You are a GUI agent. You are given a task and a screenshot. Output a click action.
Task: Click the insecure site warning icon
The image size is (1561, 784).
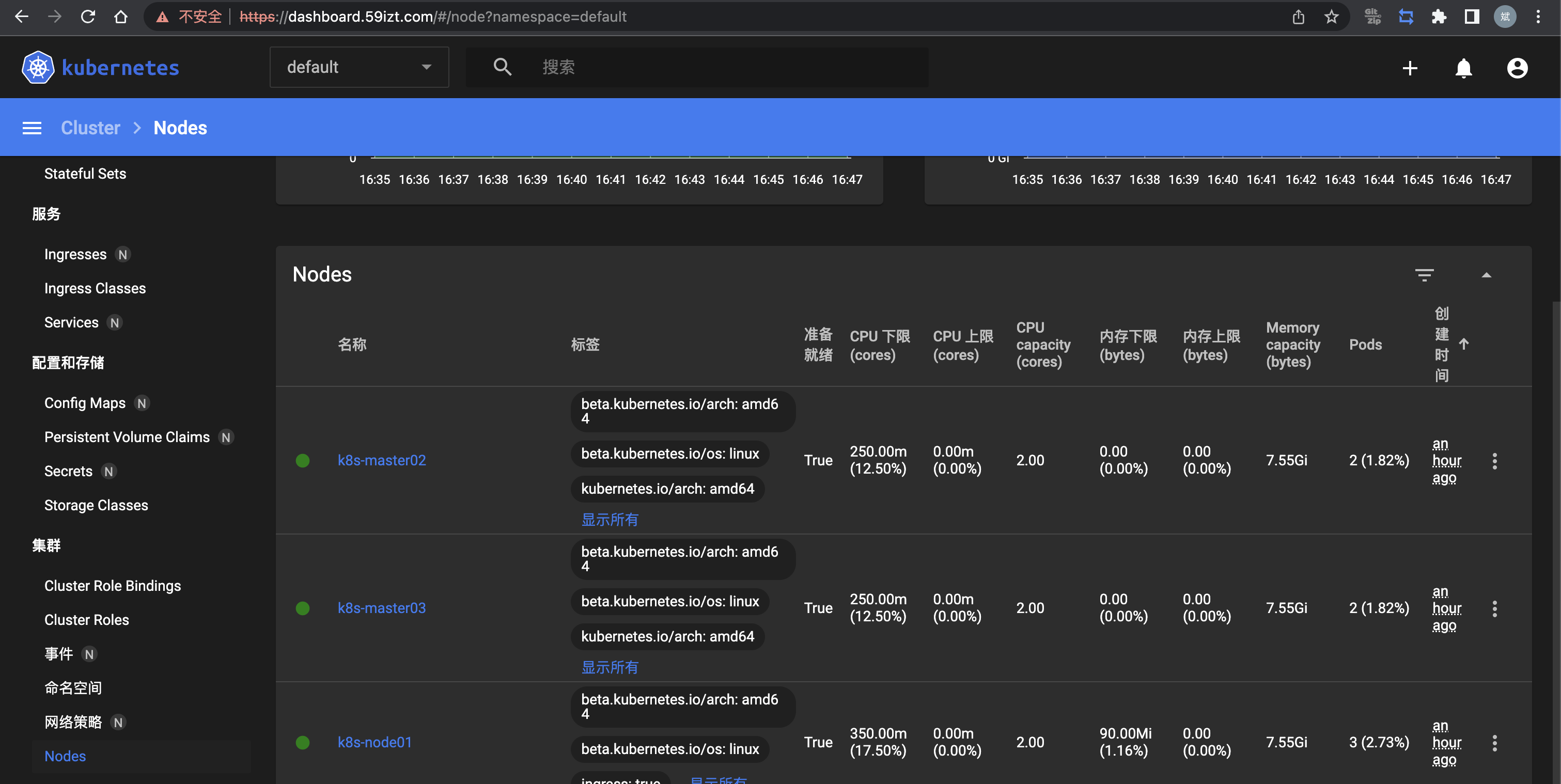162,17
